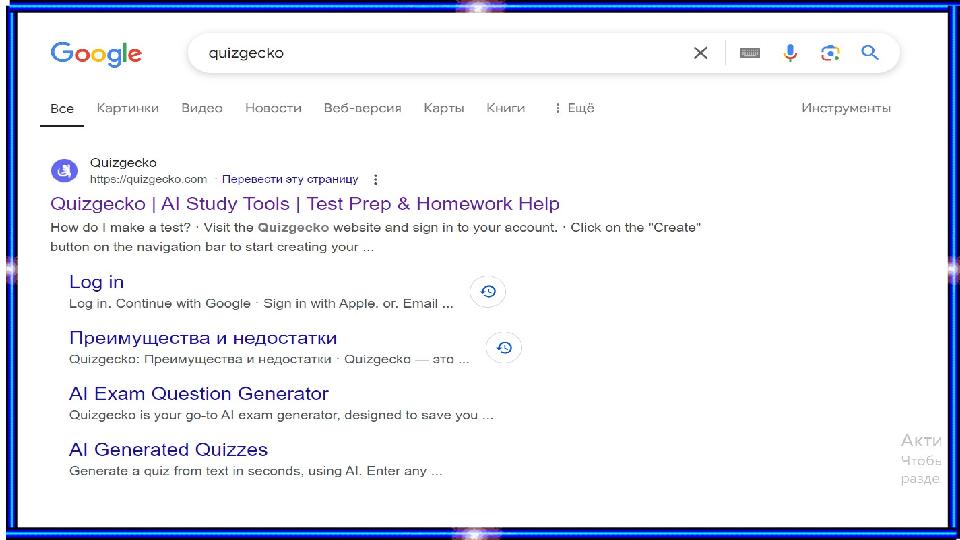The width and height of the screenshot is (960, 540).
Task: Open the Веб-версия tab
Action: pyautogui.click(x=362, y=108)
